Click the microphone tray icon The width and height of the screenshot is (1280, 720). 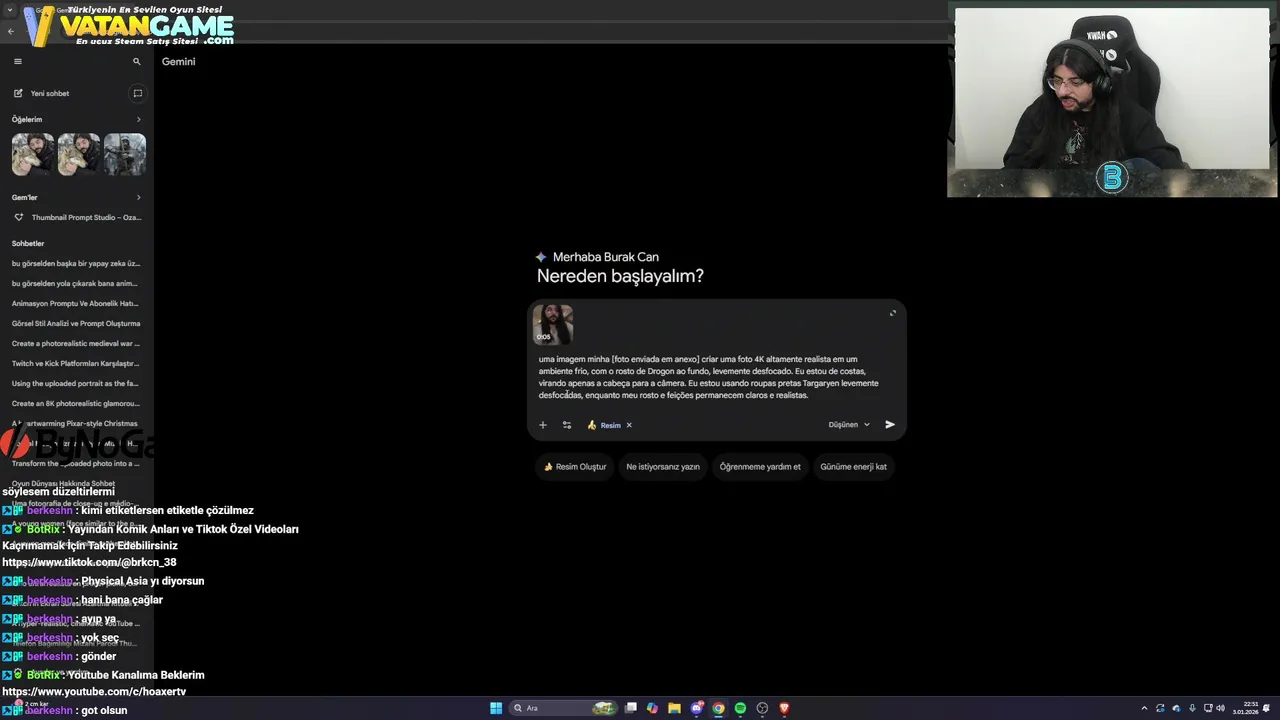pyautogui.click(x=1192, y=708)
